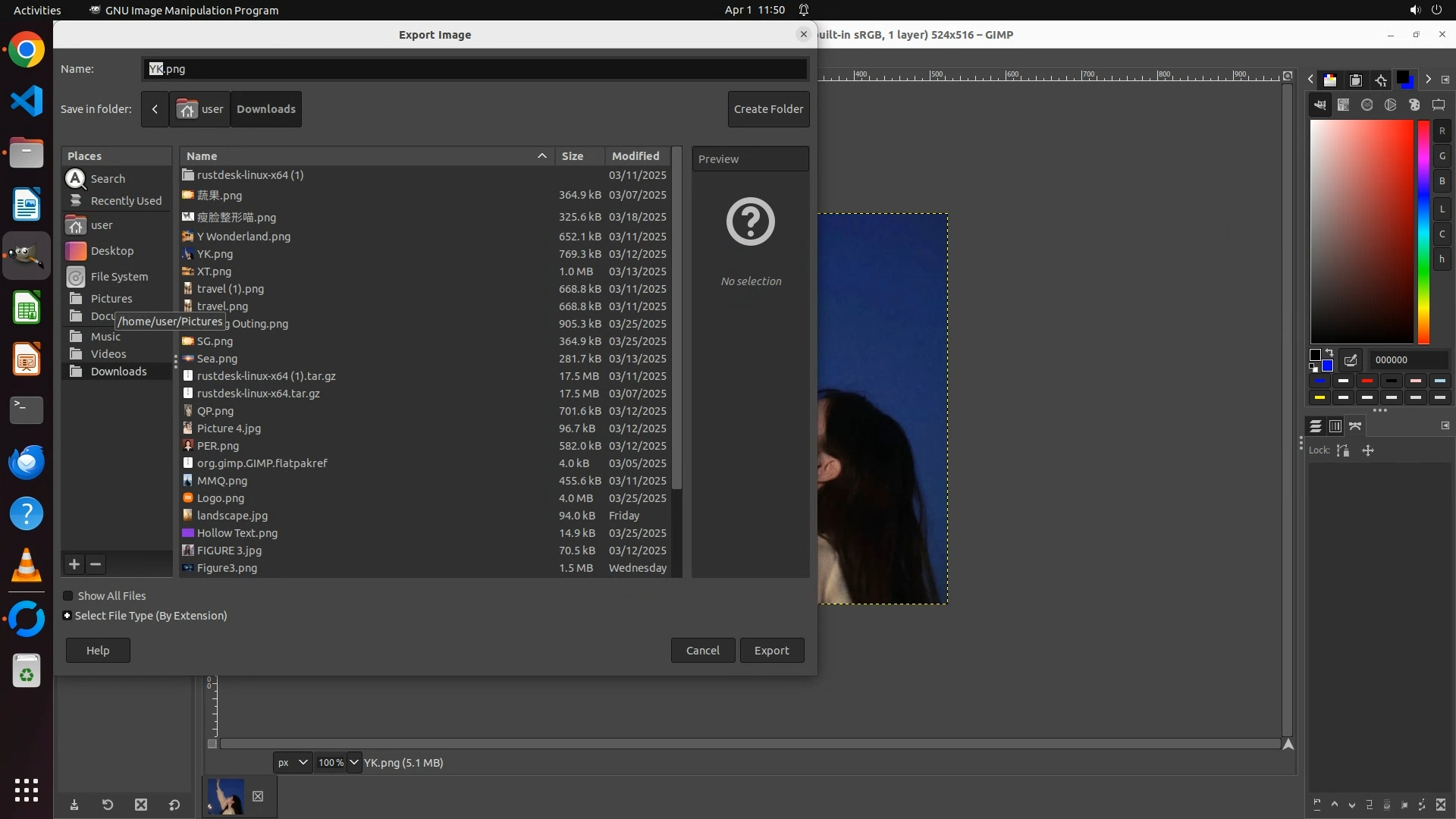Enable Show All Files checkbox
The image size is (1456, 819).
pyautogui.click(x=68, y=596)
